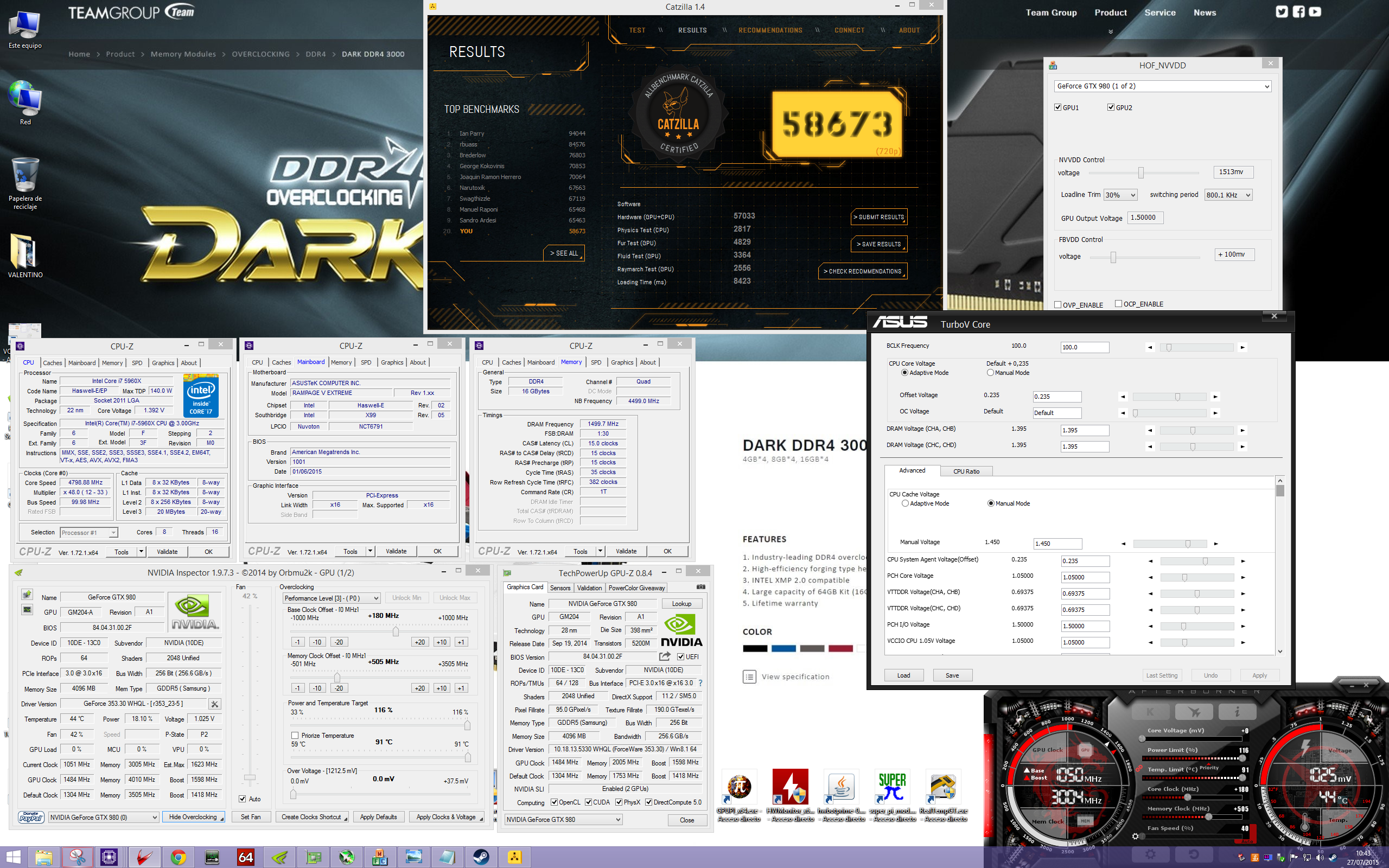Click GPU-Z screenshot camera icon
The image size is (1389, 868).
coord(701,586)
